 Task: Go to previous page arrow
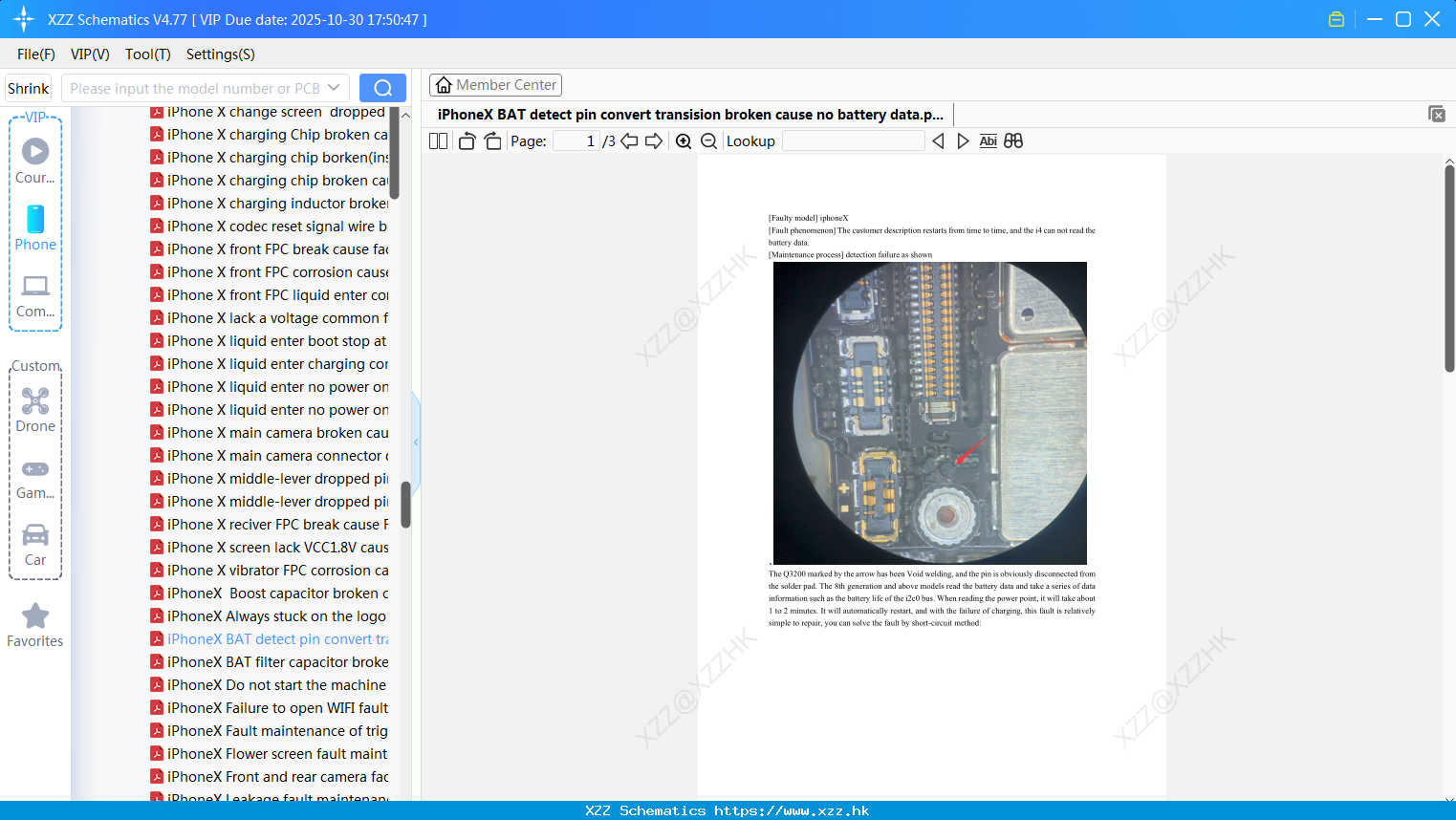(629, 141)
